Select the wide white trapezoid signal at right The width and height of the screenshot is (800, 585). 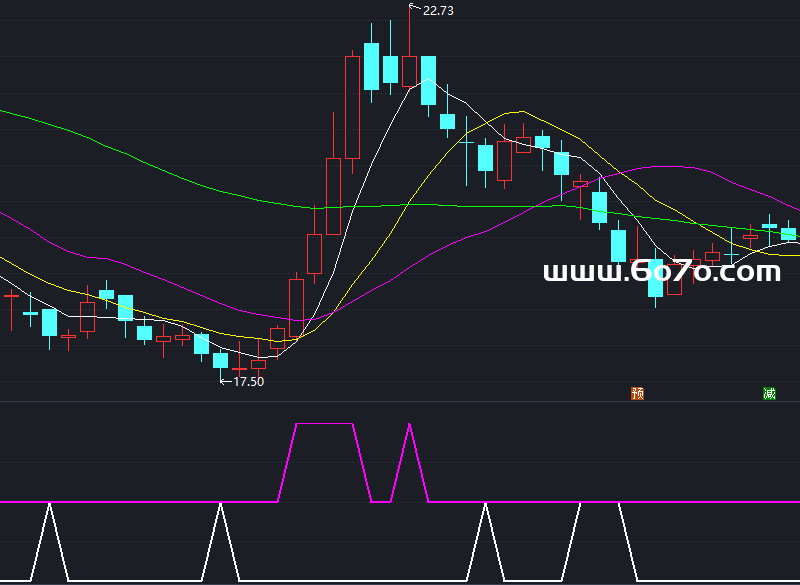600,503
